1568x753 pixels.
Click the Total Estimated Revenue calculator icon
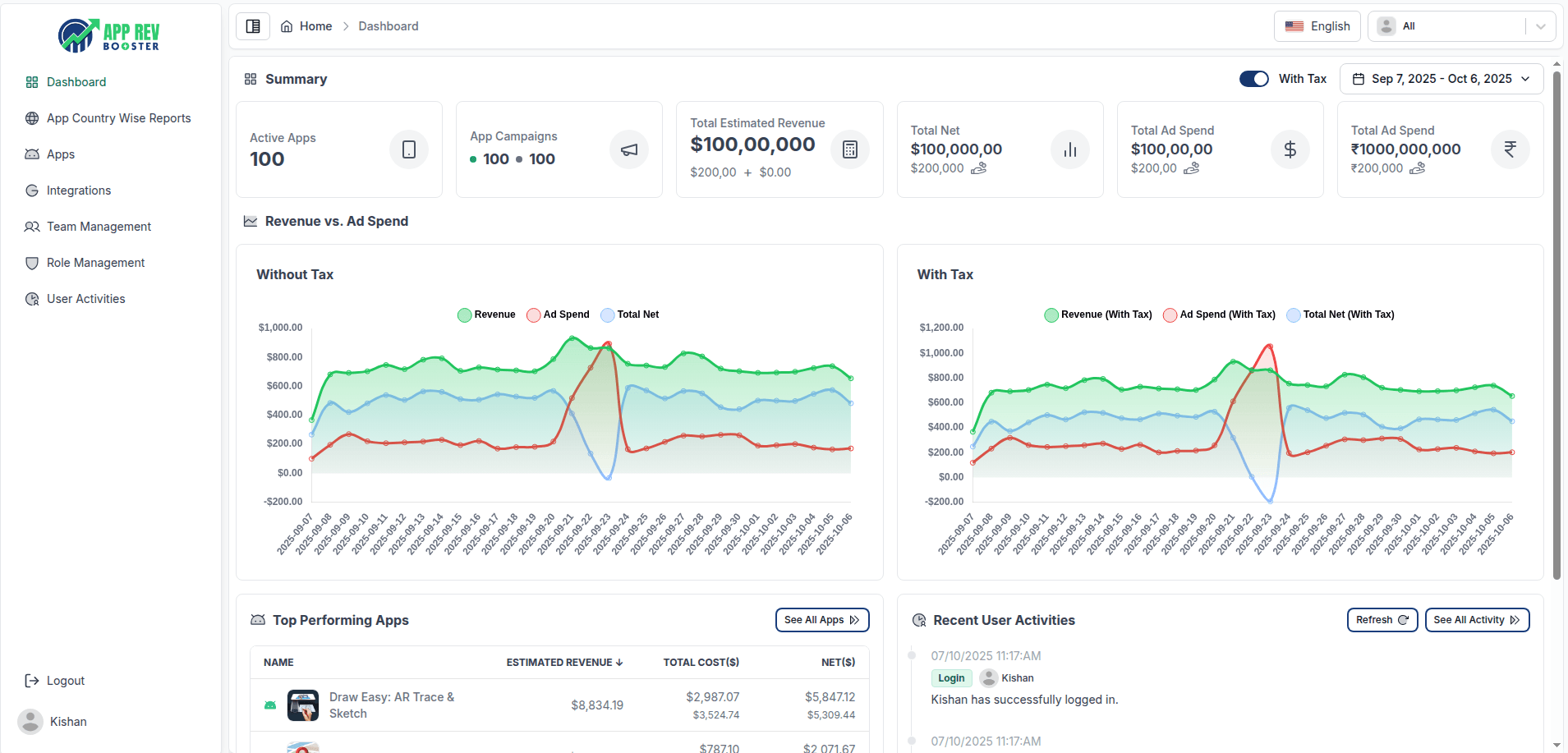(x=849, y=149)
